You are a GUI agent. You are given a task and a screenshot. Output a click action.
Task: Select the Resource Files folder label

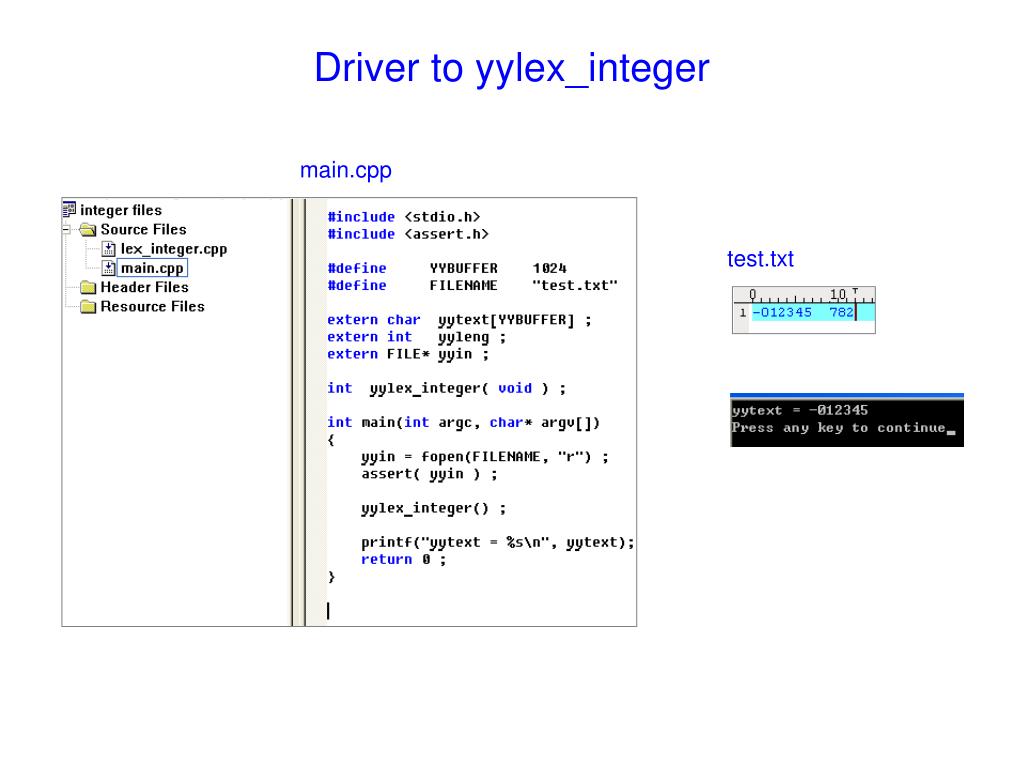click(x=152, y=306)
